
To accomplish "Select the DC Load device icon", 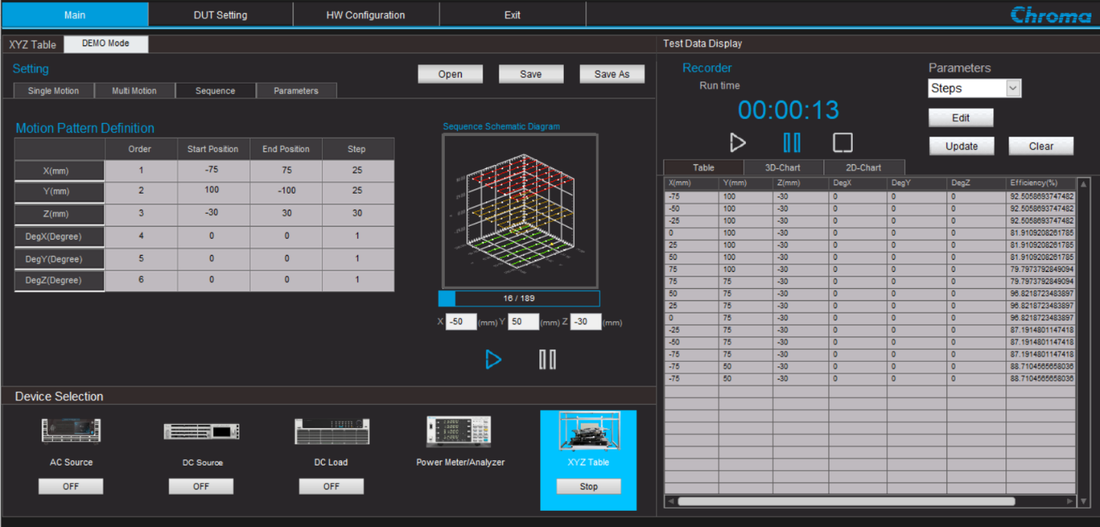I will click(x=332, y=431).
